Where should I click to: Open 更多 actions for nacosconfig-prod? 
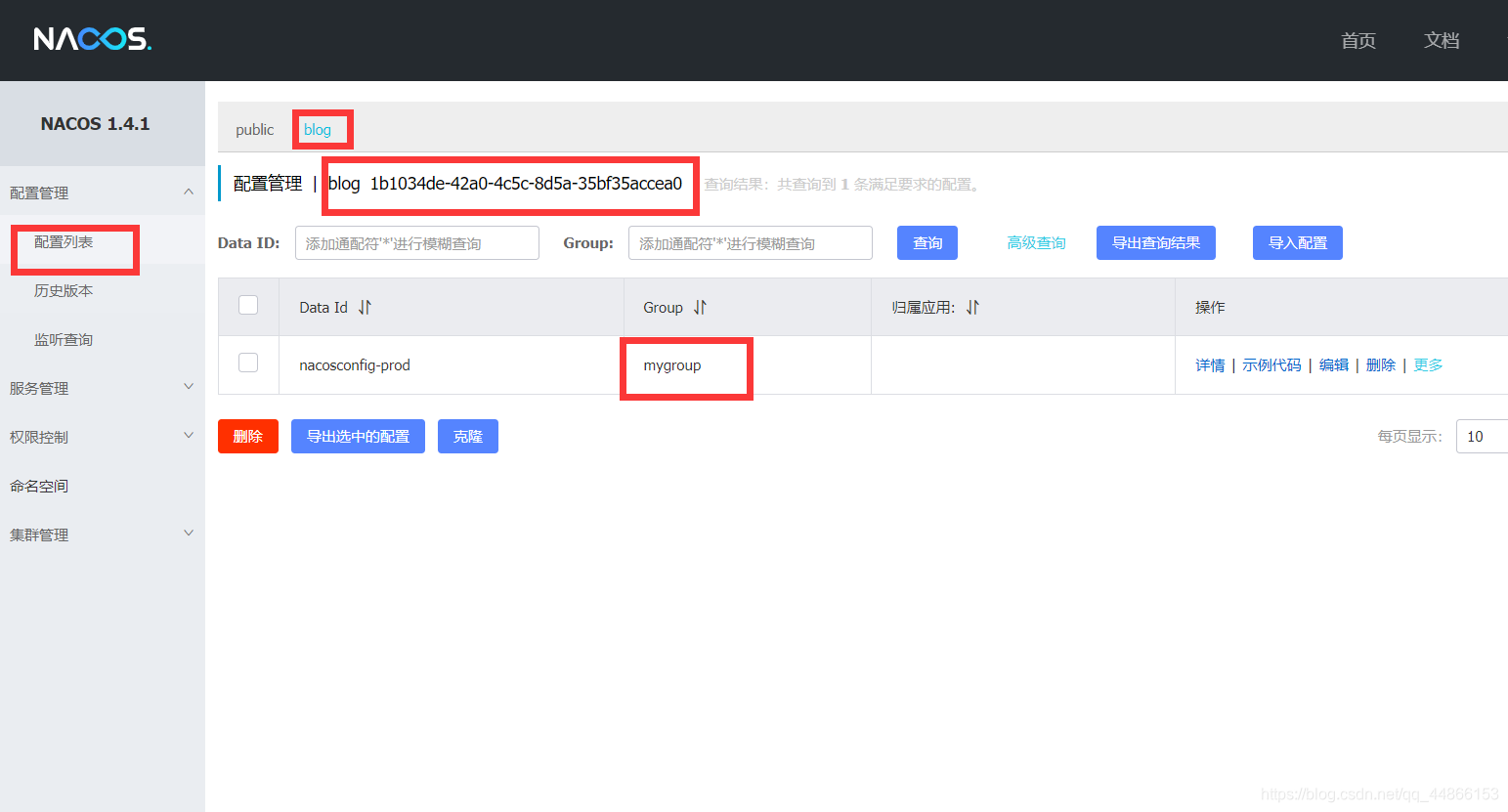coord(1428,364)
